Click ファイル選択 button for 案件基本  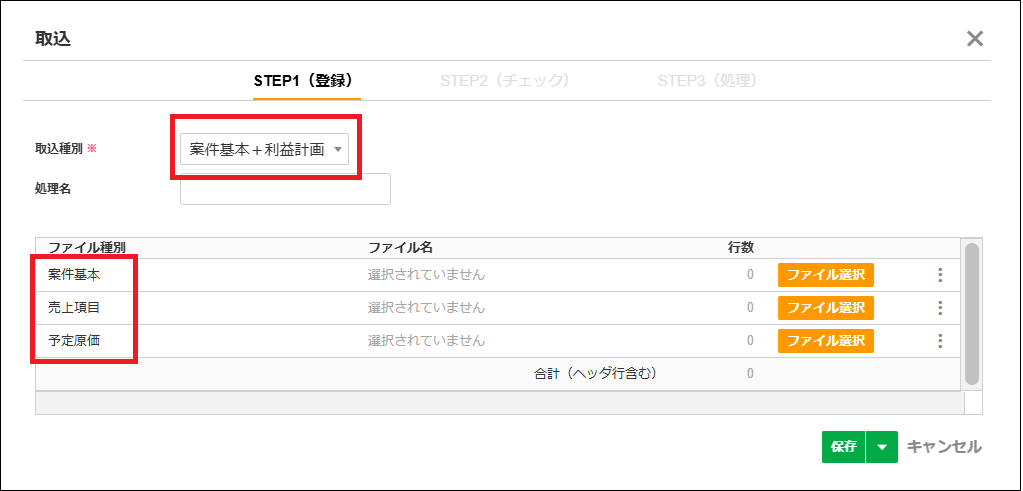[x=825, y=275]
